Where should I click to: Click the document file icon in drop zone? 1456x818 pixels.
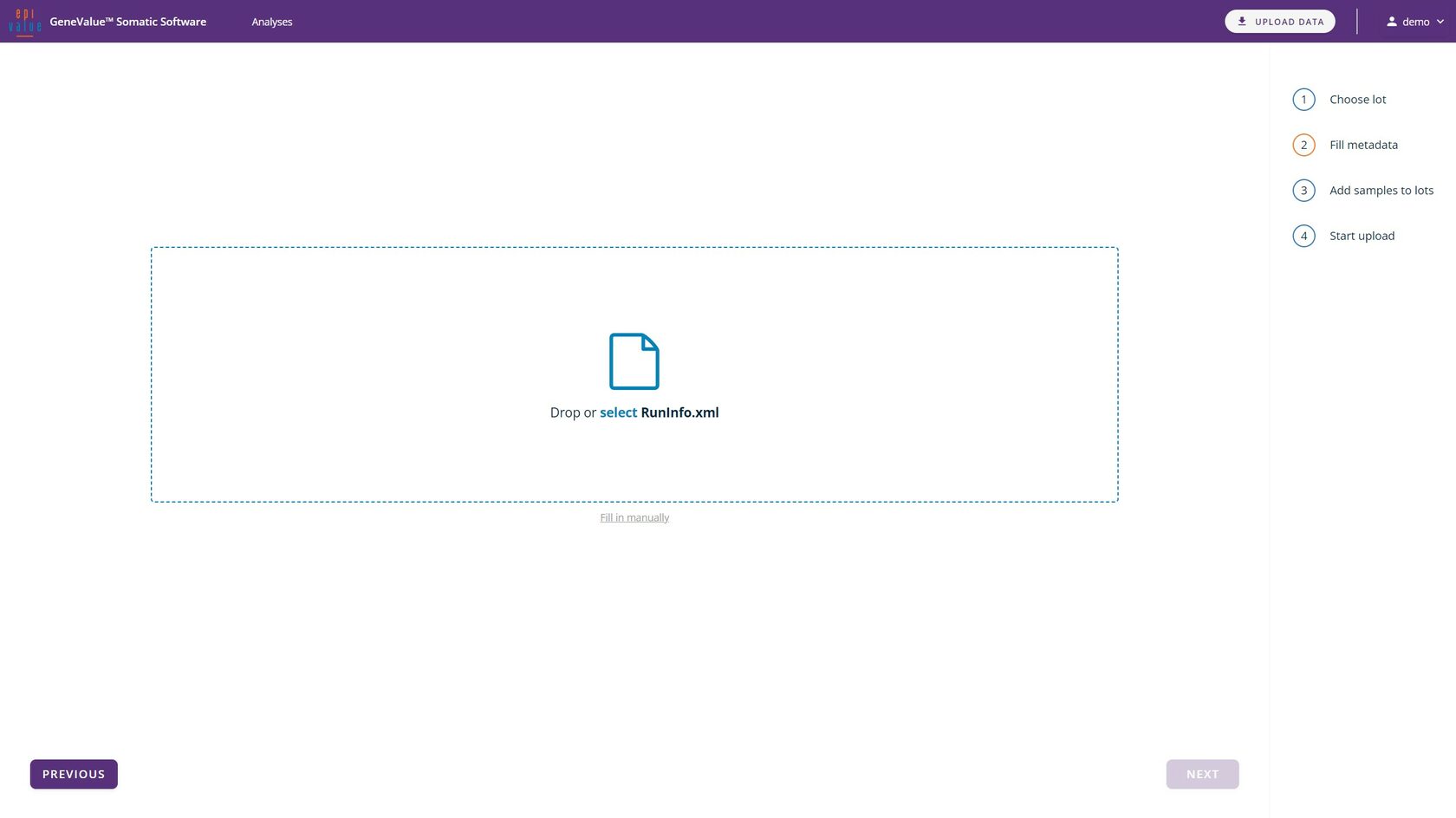(x=634, y=361)
